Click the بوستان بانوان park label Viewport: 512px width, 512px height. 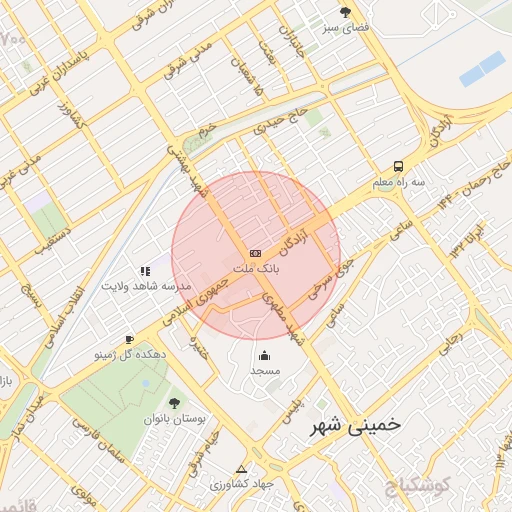[x=174, y=419]
